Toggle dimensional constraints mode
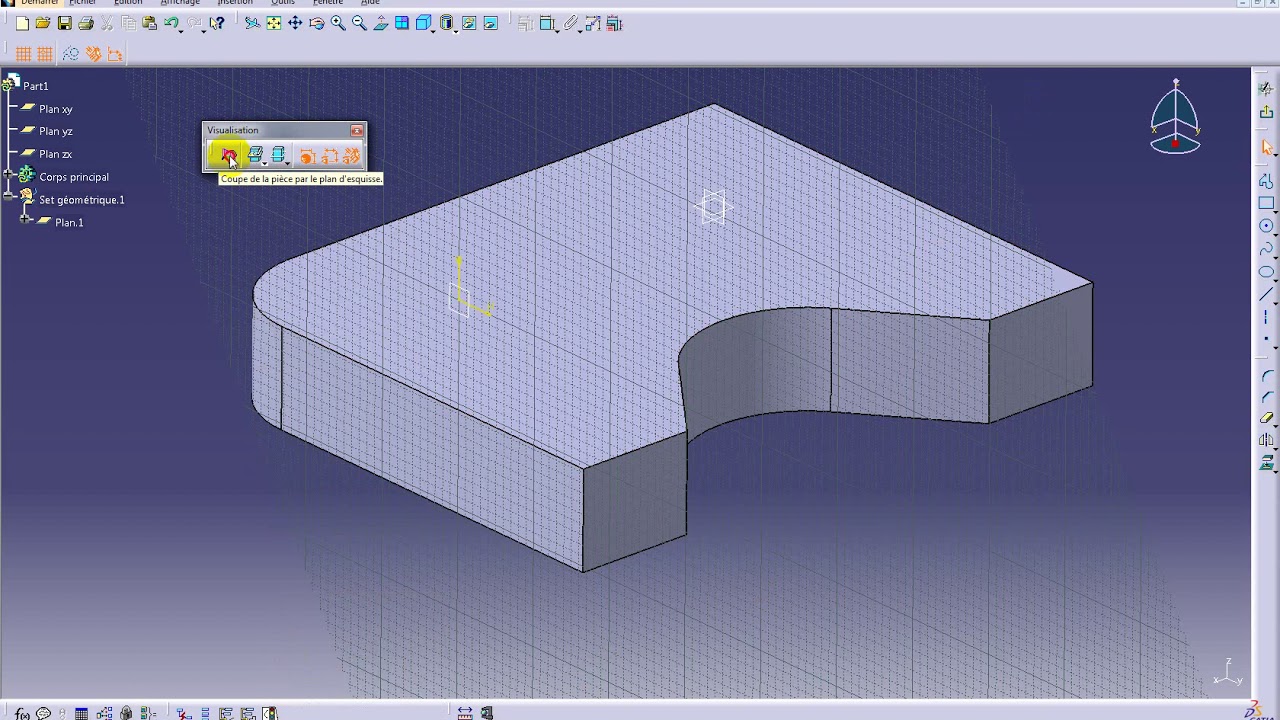Screen dimensions: 1280x720 (x=115, y=54)
